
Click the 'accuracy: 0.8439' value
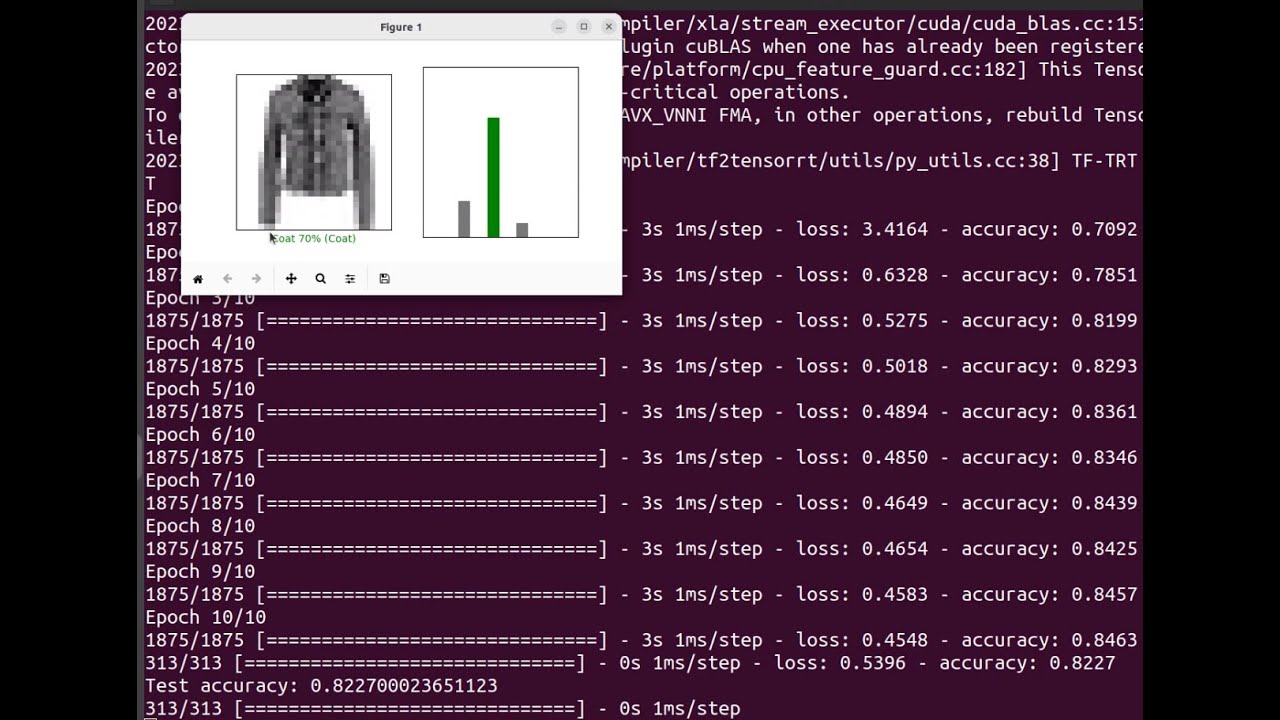pos(1049,503)
